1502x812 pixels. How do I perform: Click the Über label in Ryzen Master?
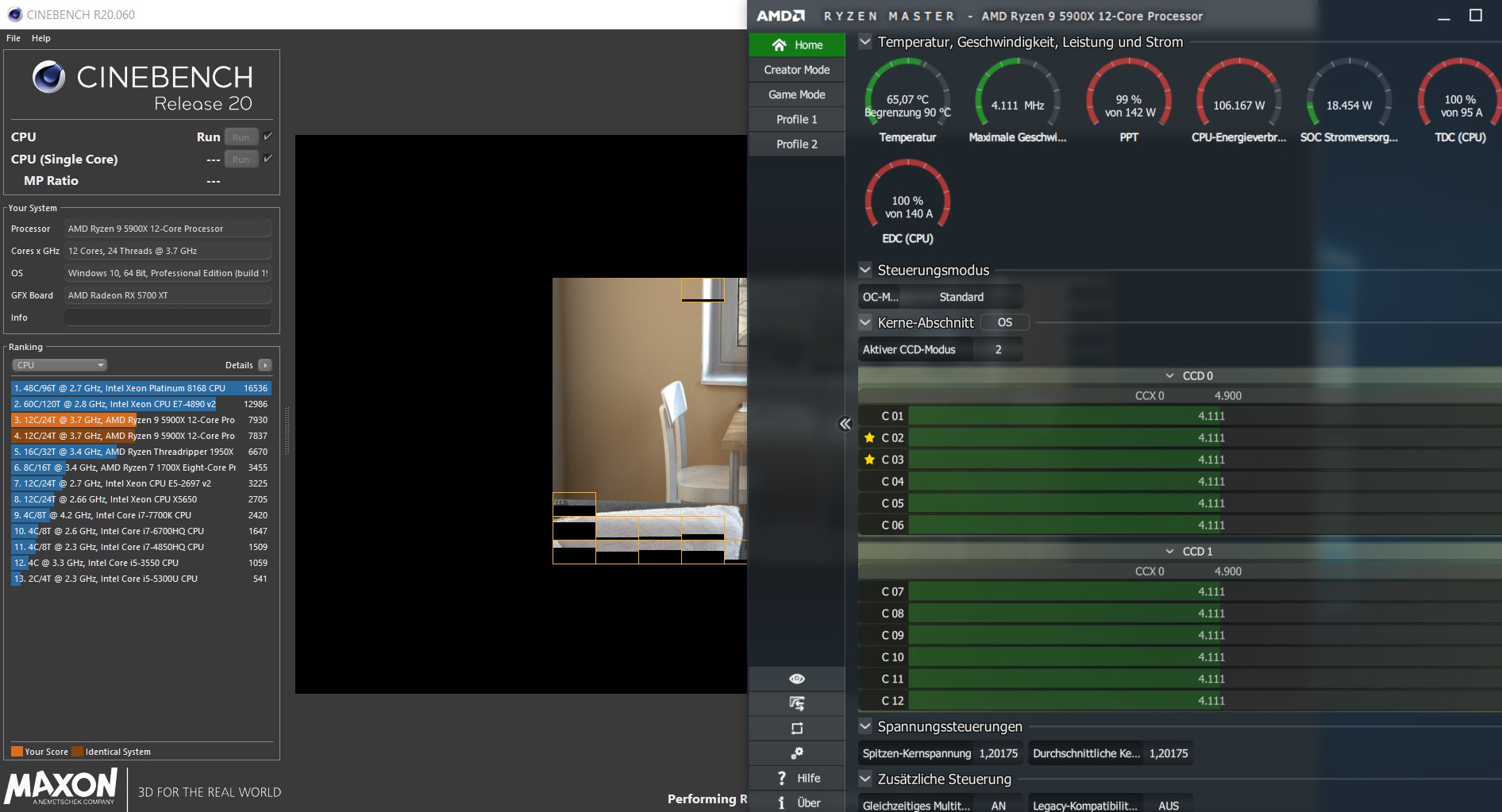click(x=809, y=802)
